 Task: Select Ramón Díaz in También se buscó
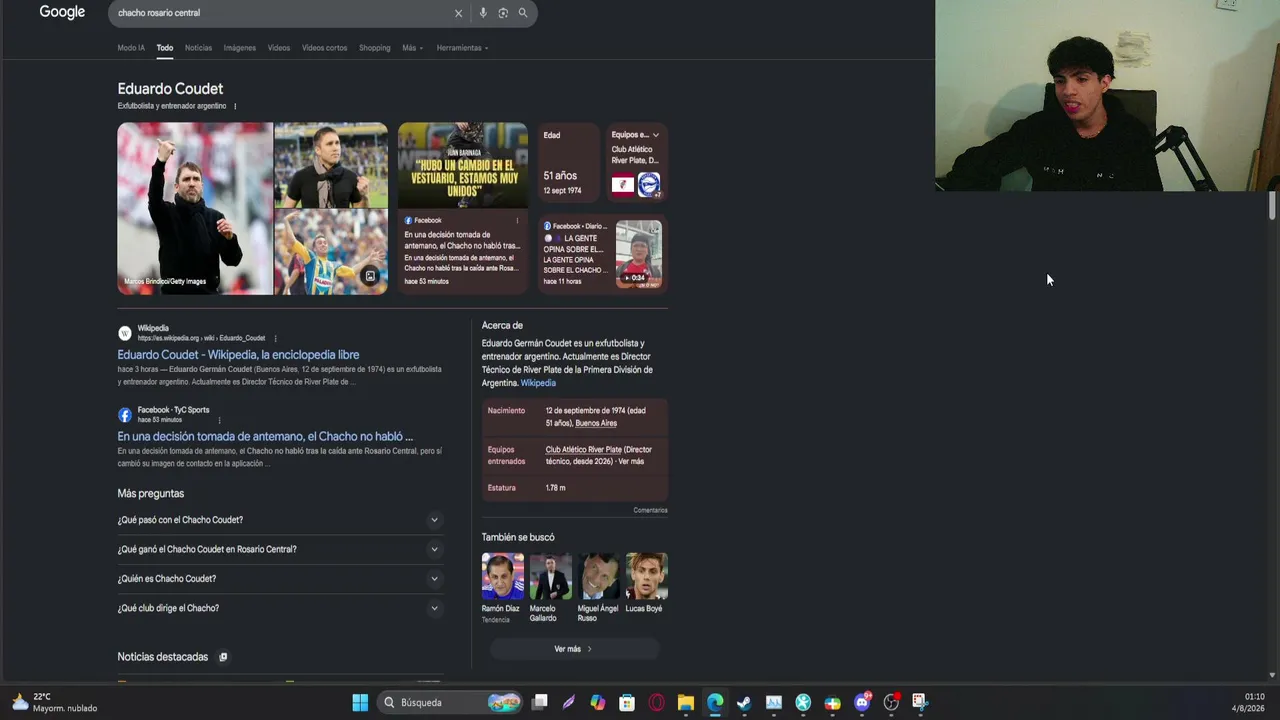click(502, 588)
